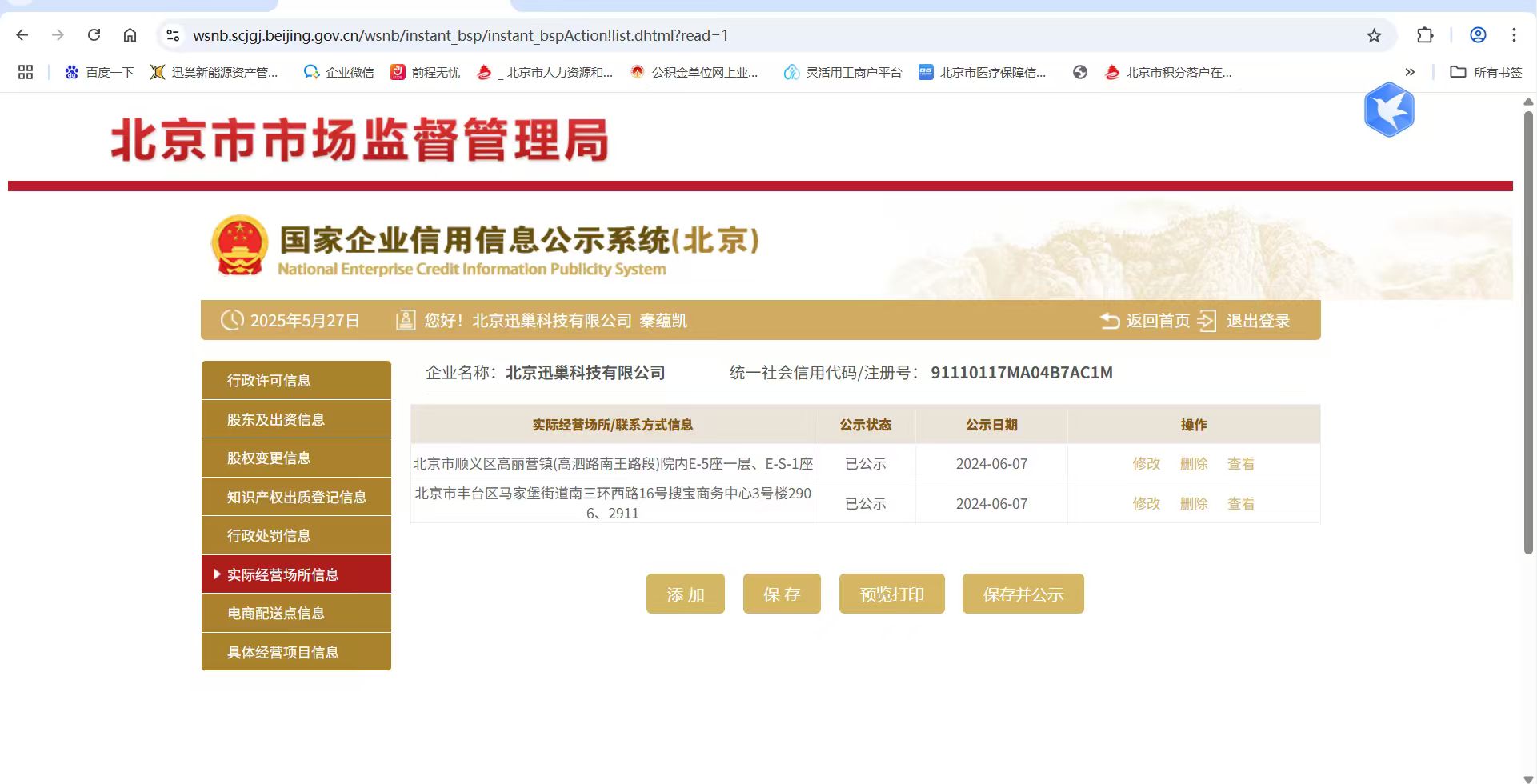
Task: Open the 公积金单位网上业 bookmark
Action: tap(694, 72)
